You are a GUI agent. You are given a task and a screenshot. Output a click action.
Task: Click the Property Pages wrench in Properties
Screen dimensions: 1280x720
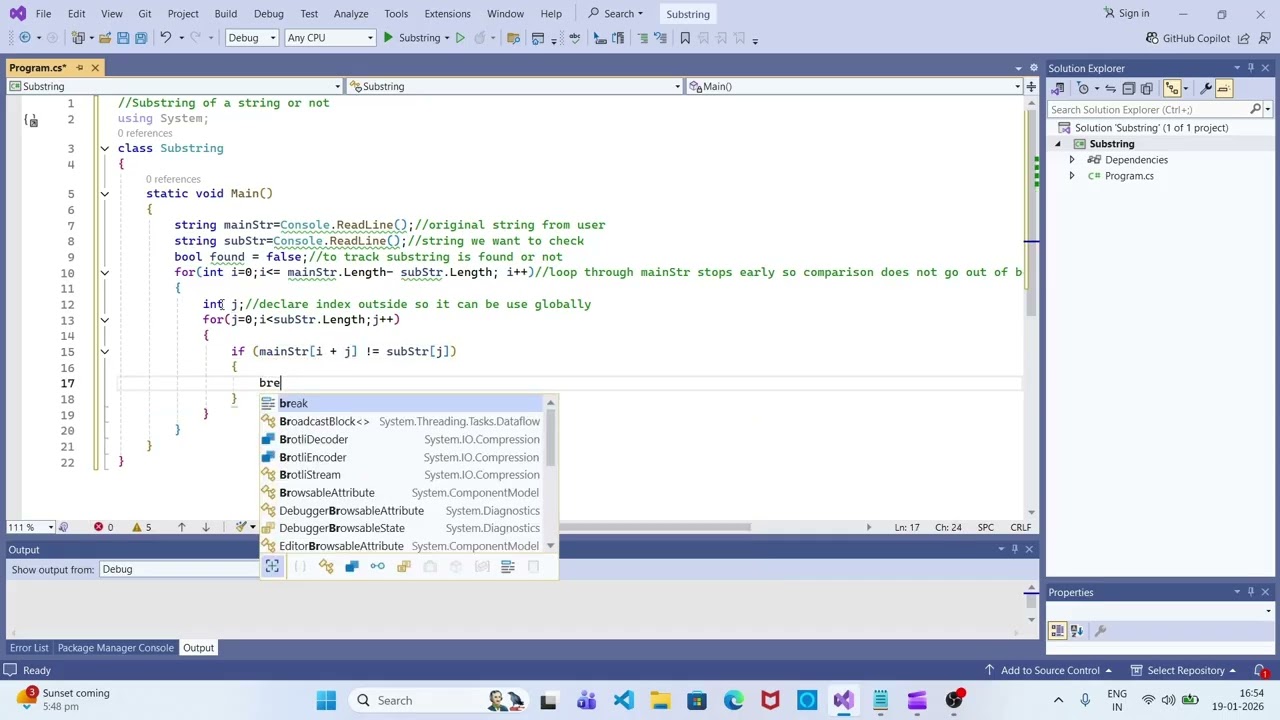point(1101,631)
